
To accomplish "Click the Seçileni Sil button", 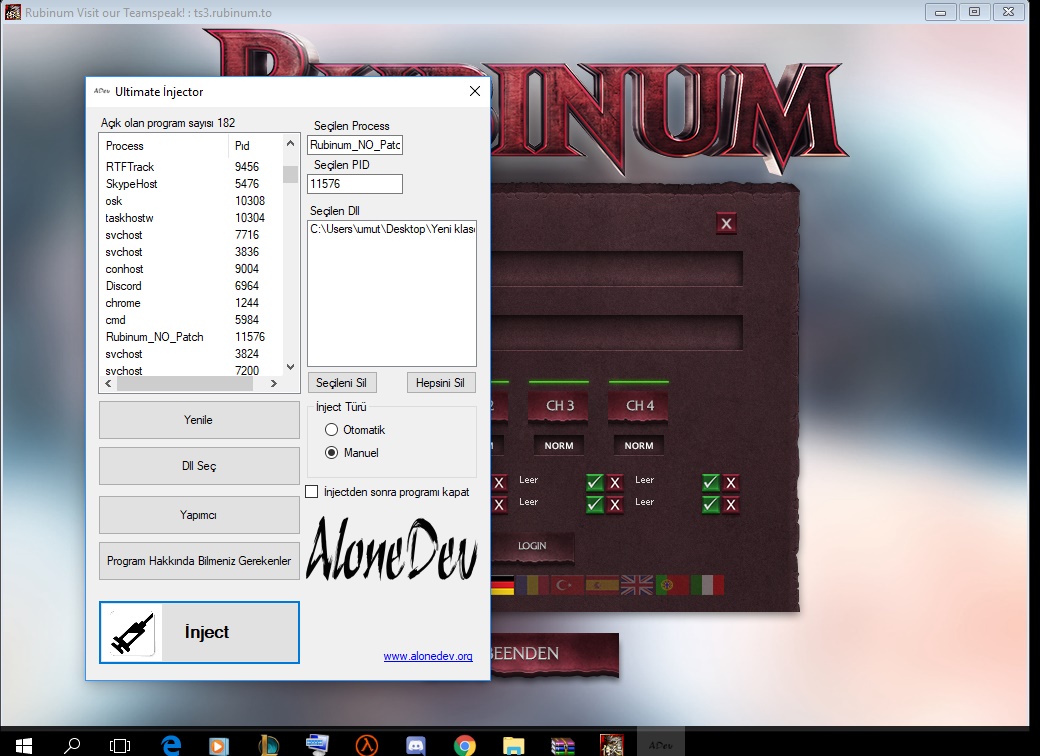I will pos(342,383).
